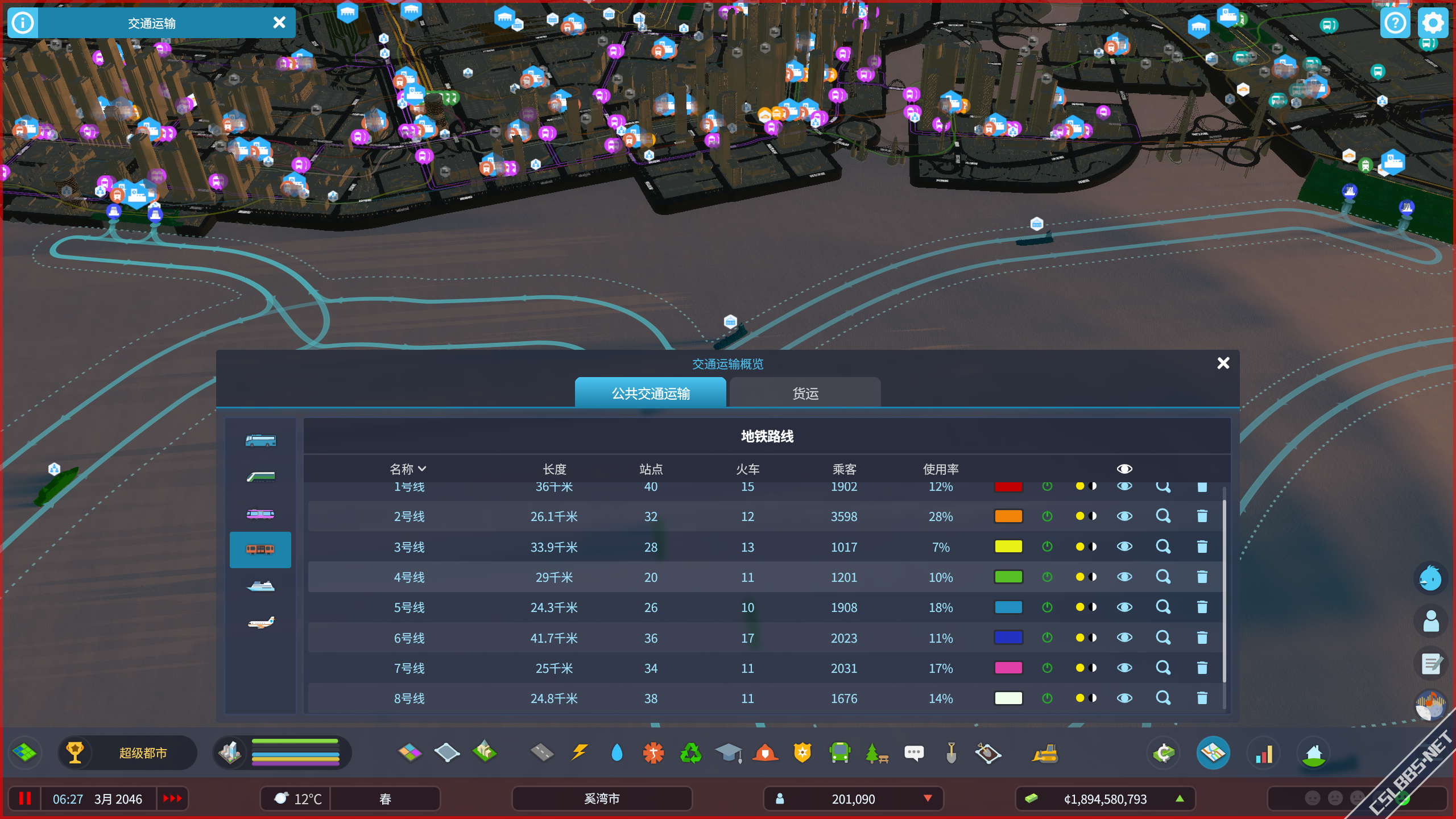
Task: Open the Roads build menu
Action: [541, 753]
